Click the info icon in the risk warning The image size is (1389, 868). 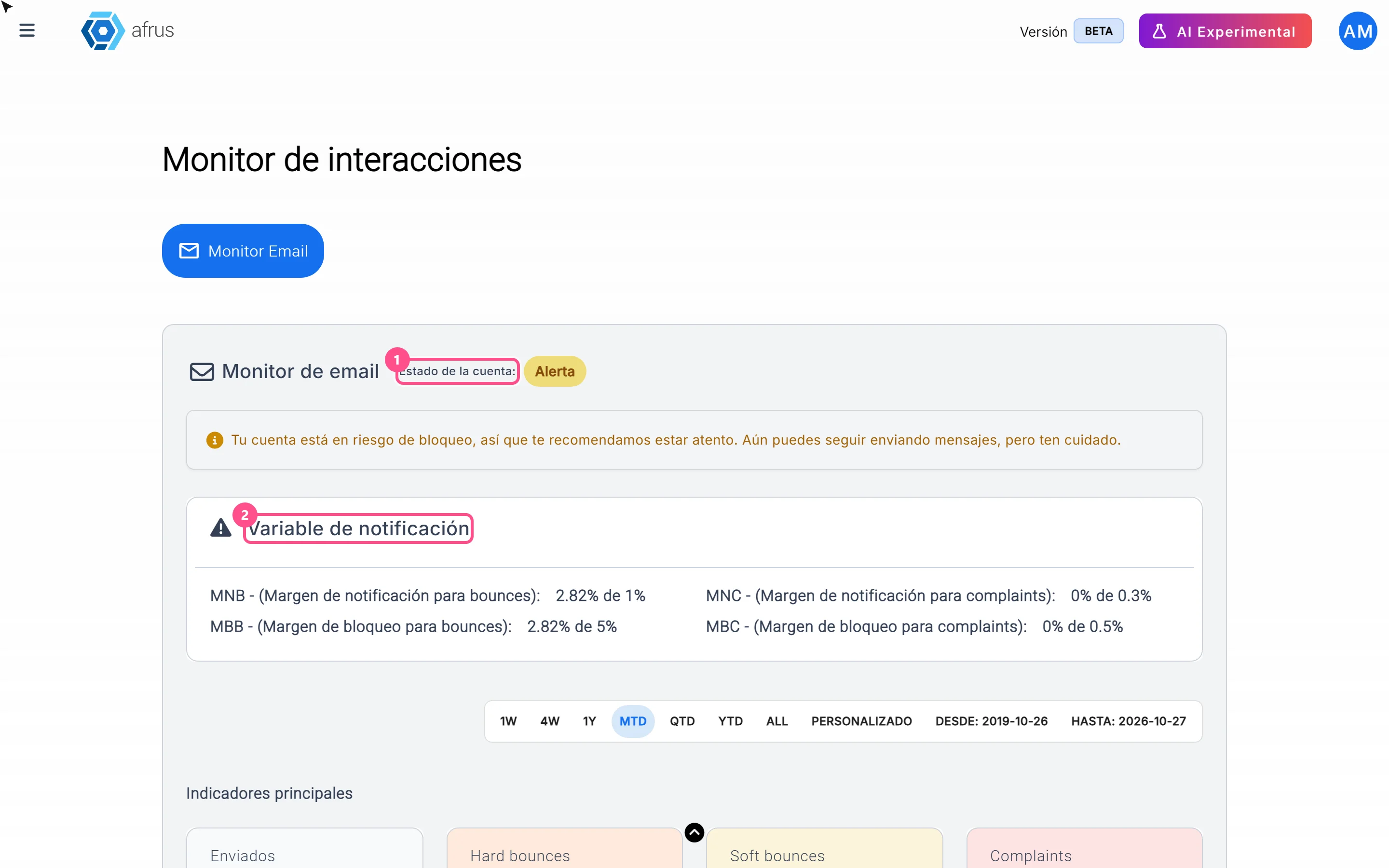215,440
